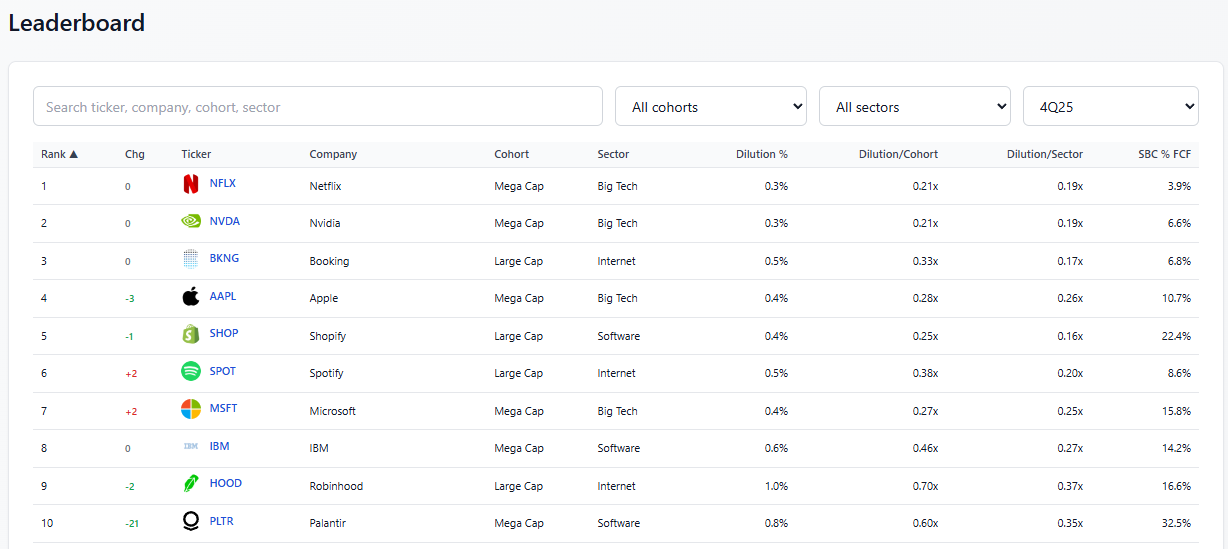Click the company name Shopify
Viewport: 1228px width, 549px height.
tap(328, 336)
